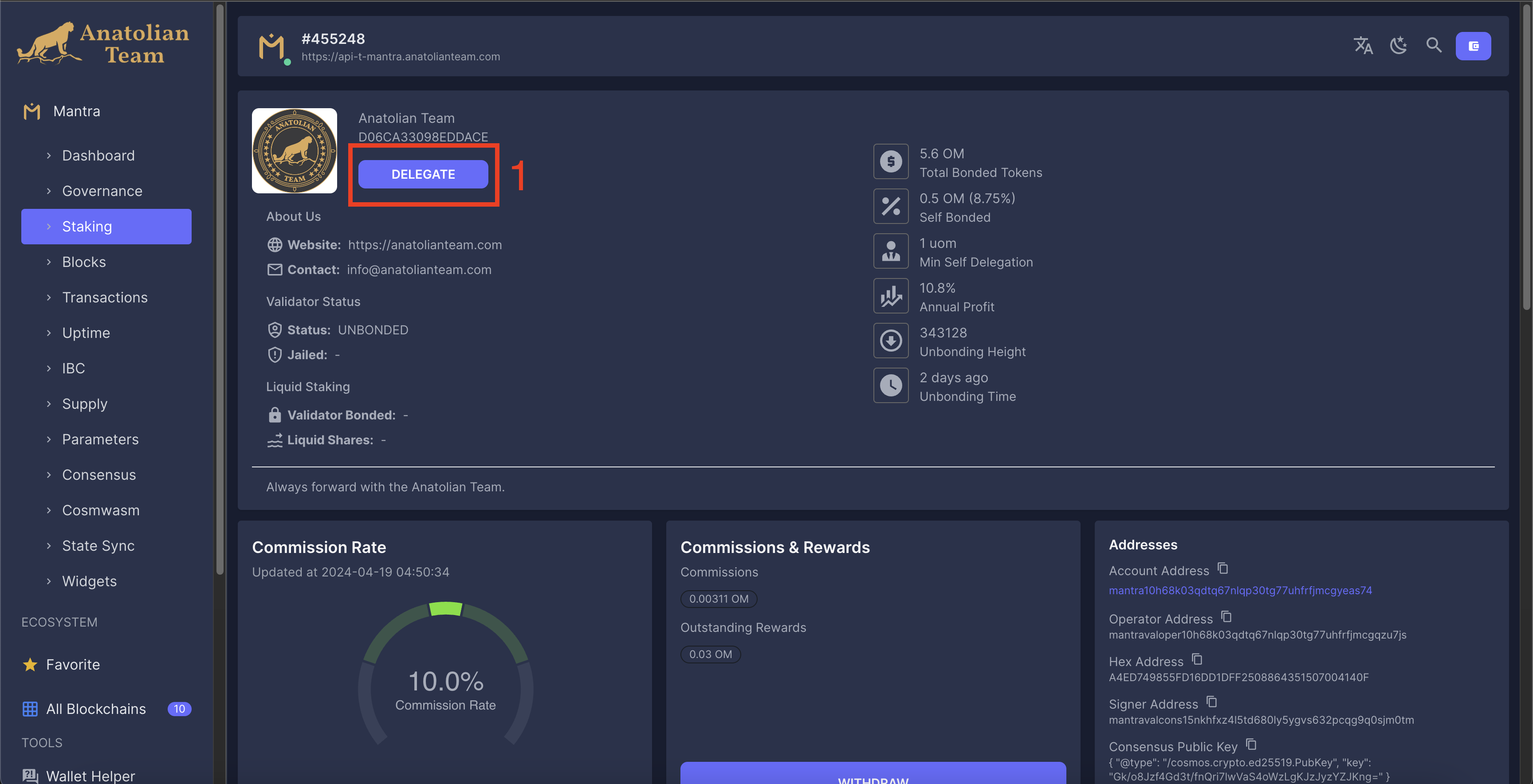Open the Transactions menu item
Image resolution: width=1533 pixels, height=784 pixels.
106,298
